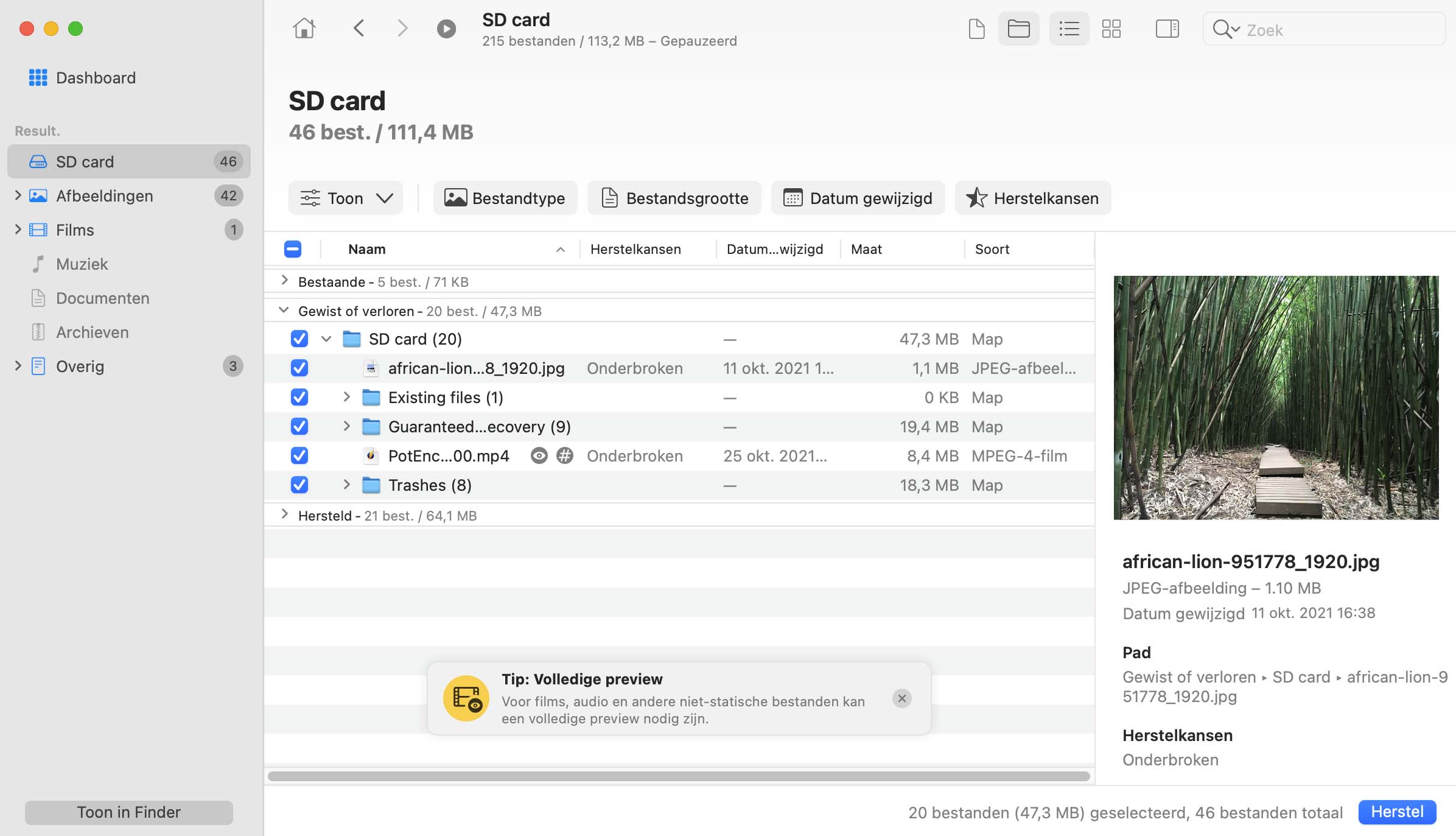The width and height of the screenshot is (1456, 836).
Task: Uncheck Guaranteed recovery (9) checkbox
Action: point(299,426)
